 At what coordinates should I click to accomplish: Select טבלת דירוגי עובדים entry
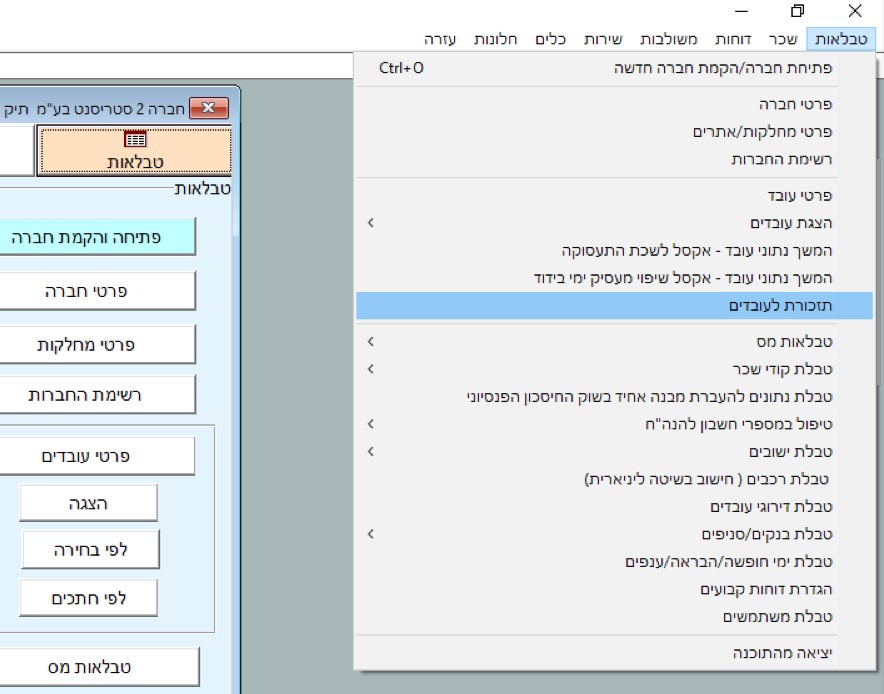(x=615, y=507)
